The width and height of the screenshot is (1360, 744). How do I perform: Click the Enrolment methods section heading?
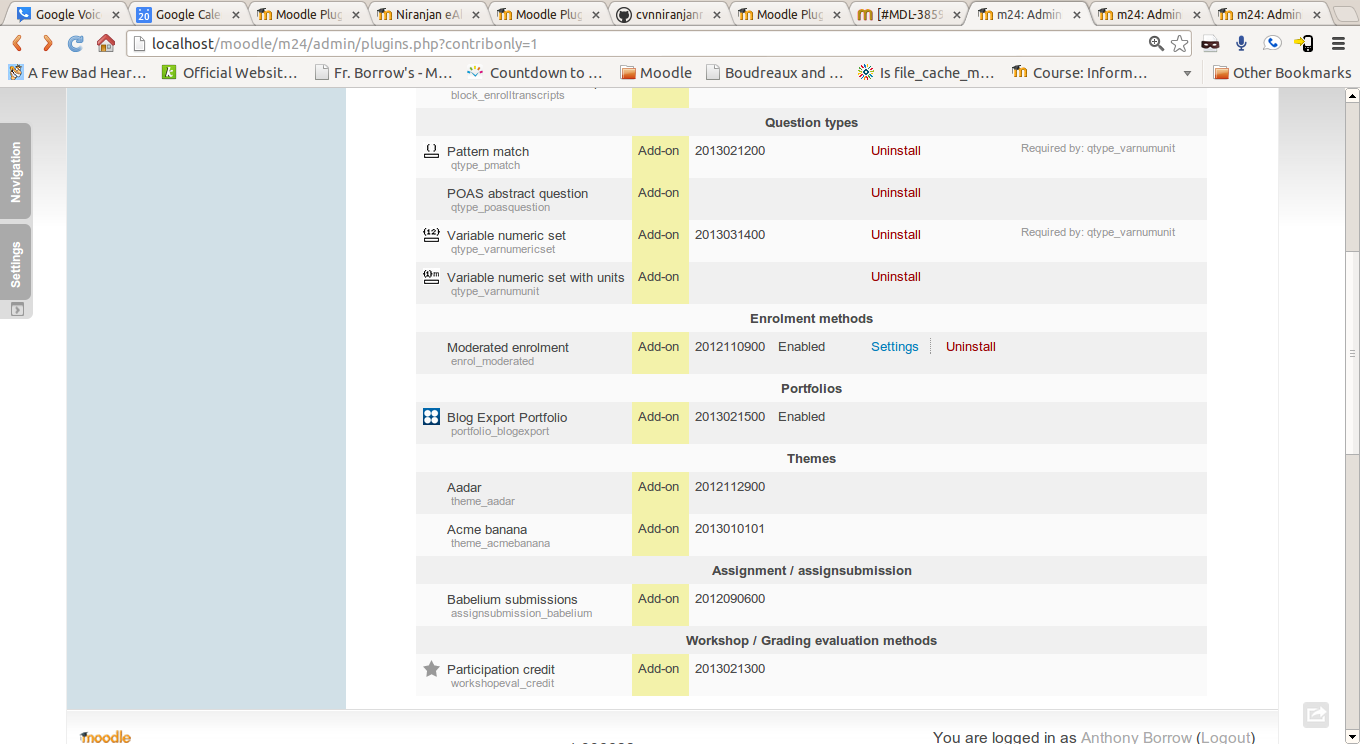811,319
